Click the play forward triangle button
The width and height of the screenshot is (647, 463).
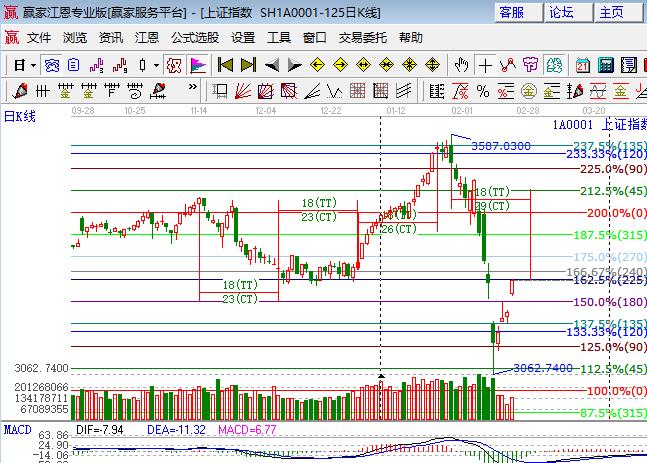point(295,65)
